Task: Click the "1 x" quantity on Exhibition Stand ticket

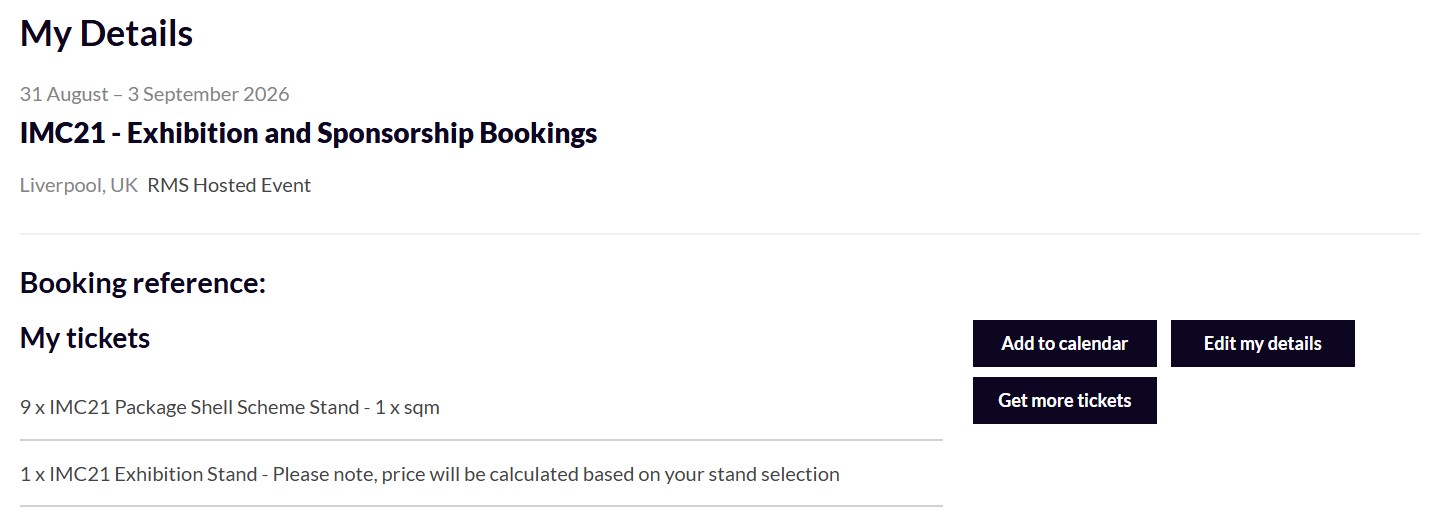Action: pos(32,474)
